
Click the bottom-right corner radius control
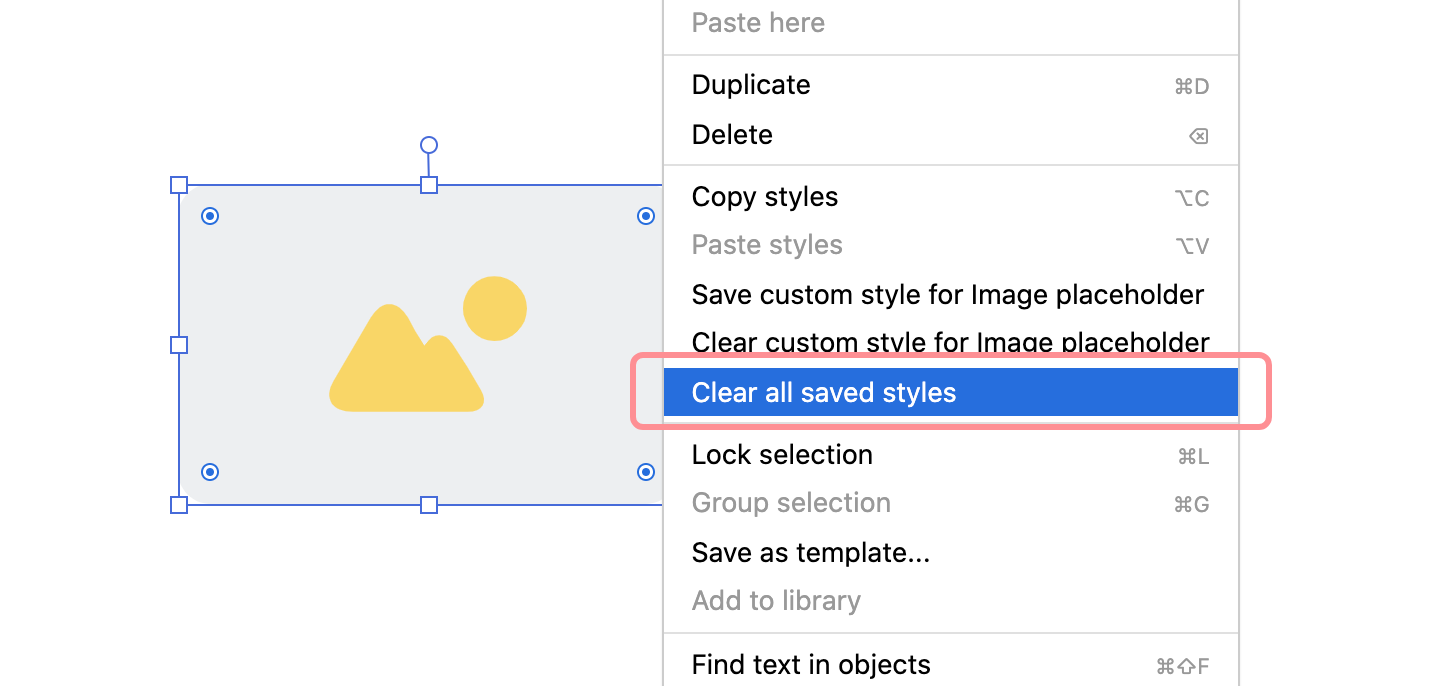(x=645, y=471)
